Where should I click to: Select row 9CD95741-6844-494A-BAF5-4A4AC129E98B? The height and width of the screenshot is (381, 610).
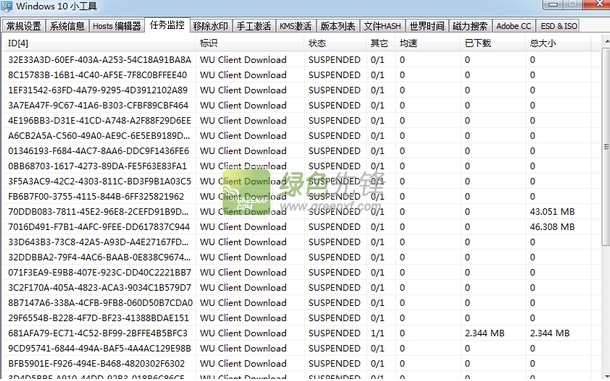tap(302, 348)
